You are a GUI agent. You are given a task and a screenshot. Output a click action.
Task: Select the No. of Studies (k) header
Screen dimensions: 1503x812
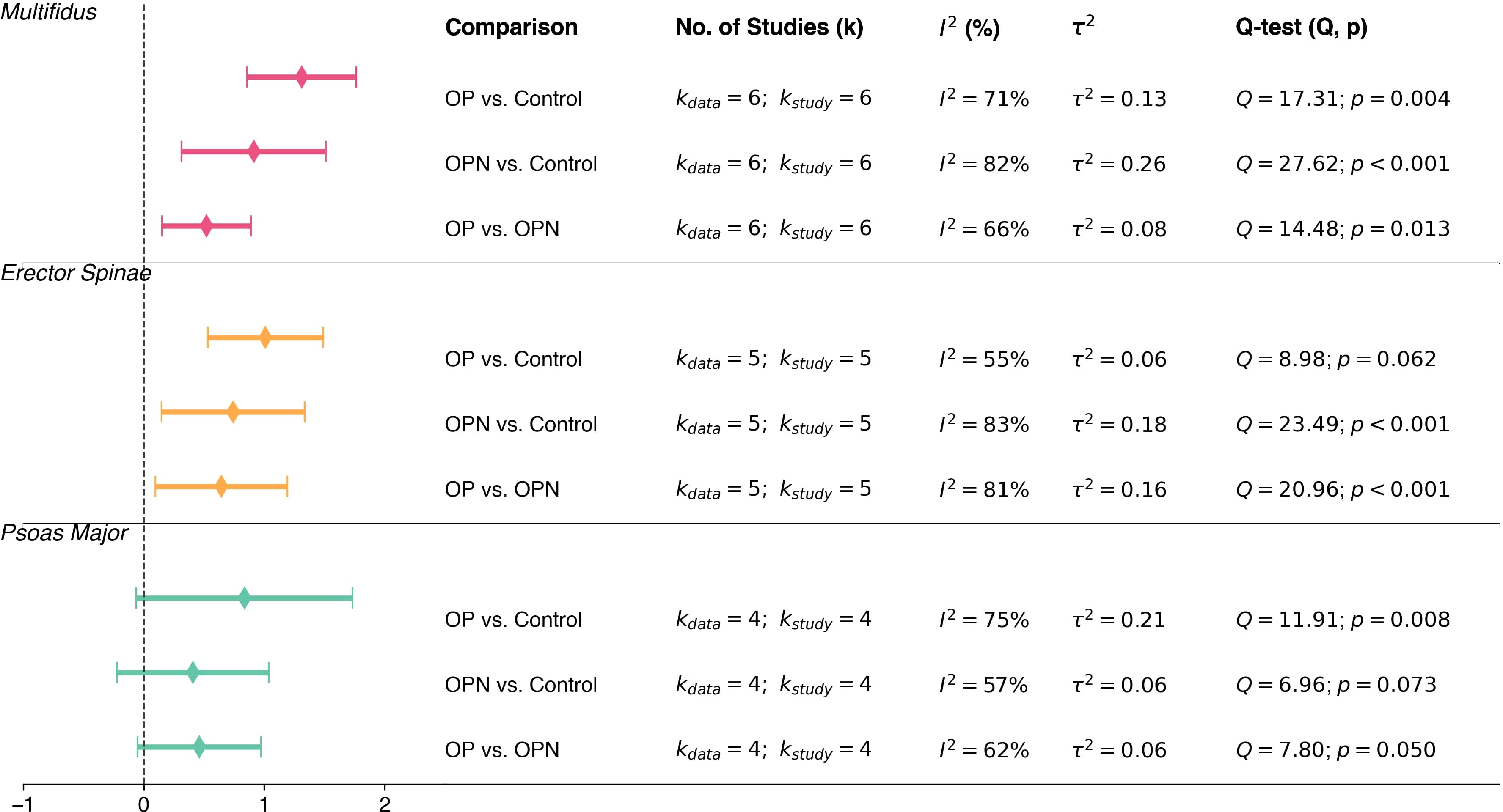pos(769,27)
